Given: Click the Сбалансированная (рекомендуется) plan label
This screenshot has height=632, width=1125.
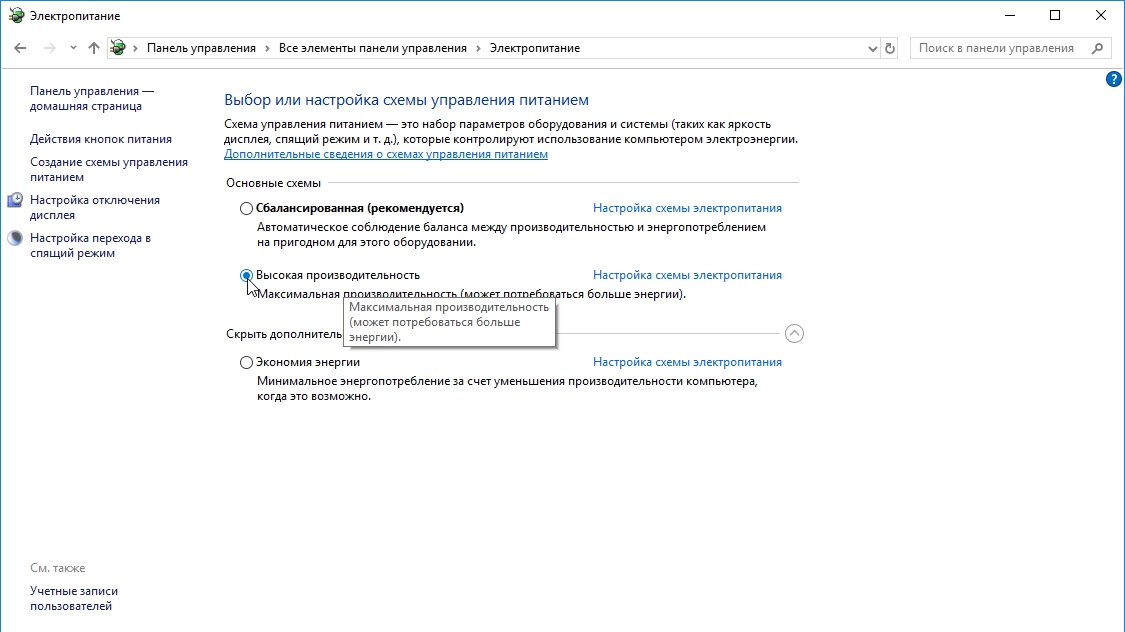Looking at the screenshot, I should click(359, 208).
